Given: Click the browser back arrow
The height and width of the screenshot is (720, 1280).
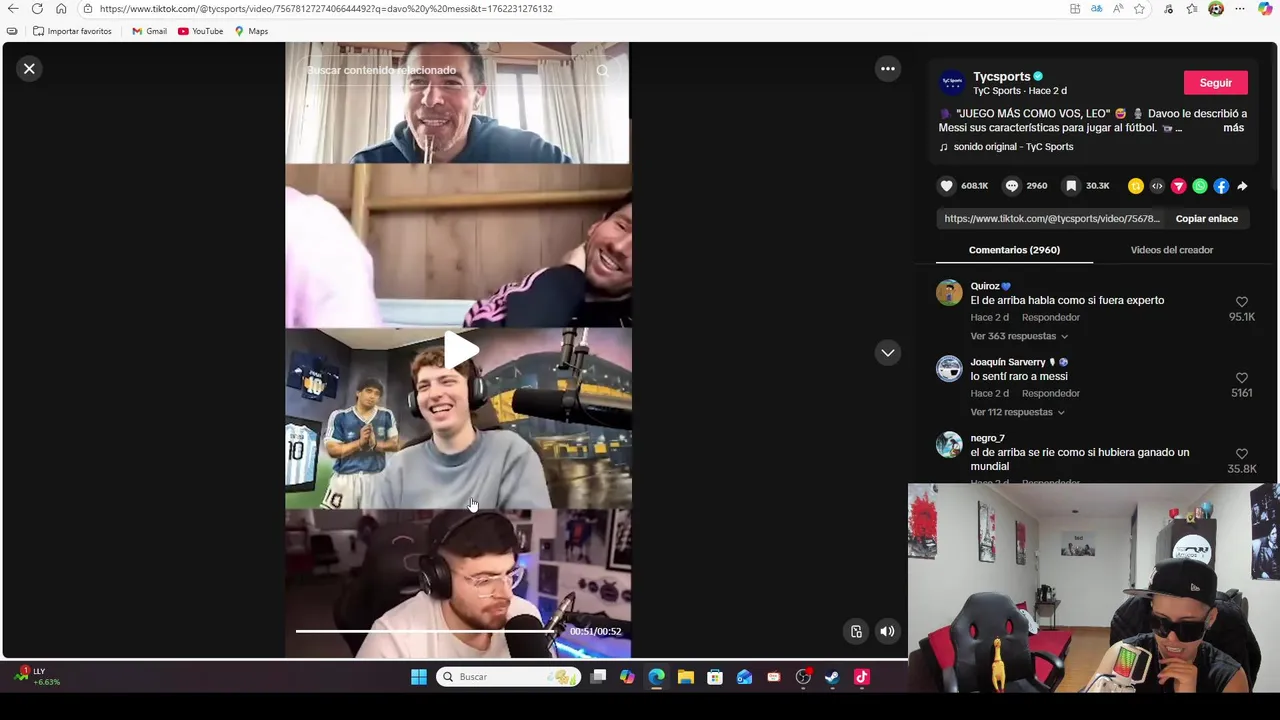Looking at the screenshot, I should click(13, 9).
